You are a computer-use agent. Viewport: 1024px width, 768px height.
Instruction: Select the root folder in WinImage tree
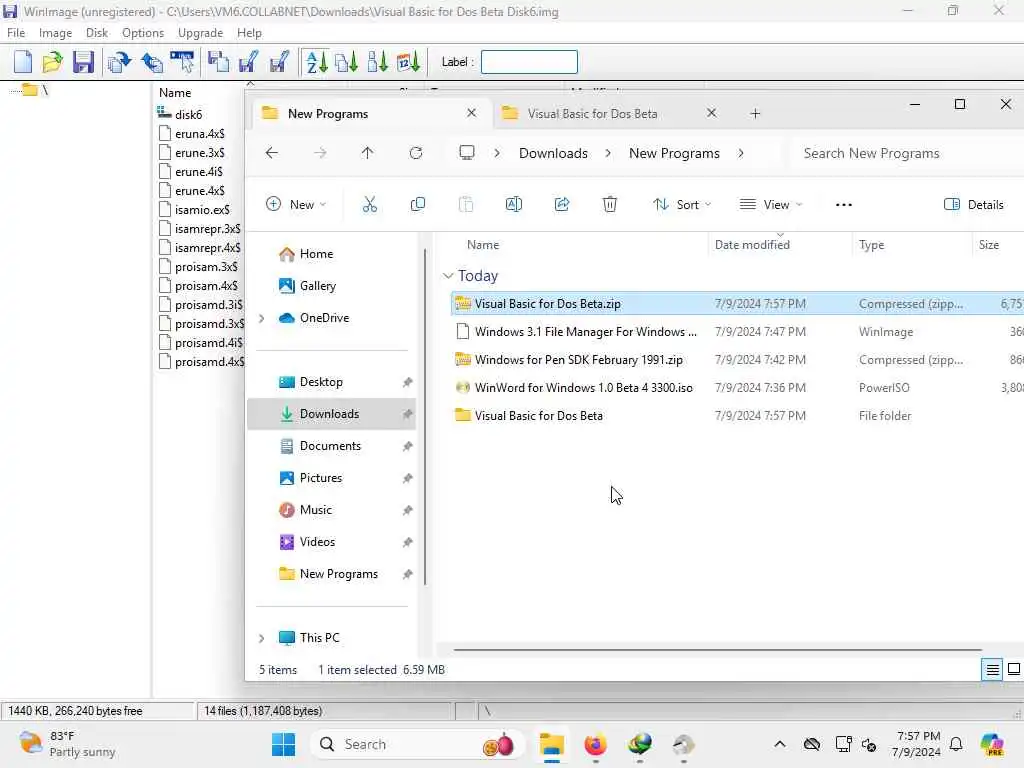[x=34, y=90]
